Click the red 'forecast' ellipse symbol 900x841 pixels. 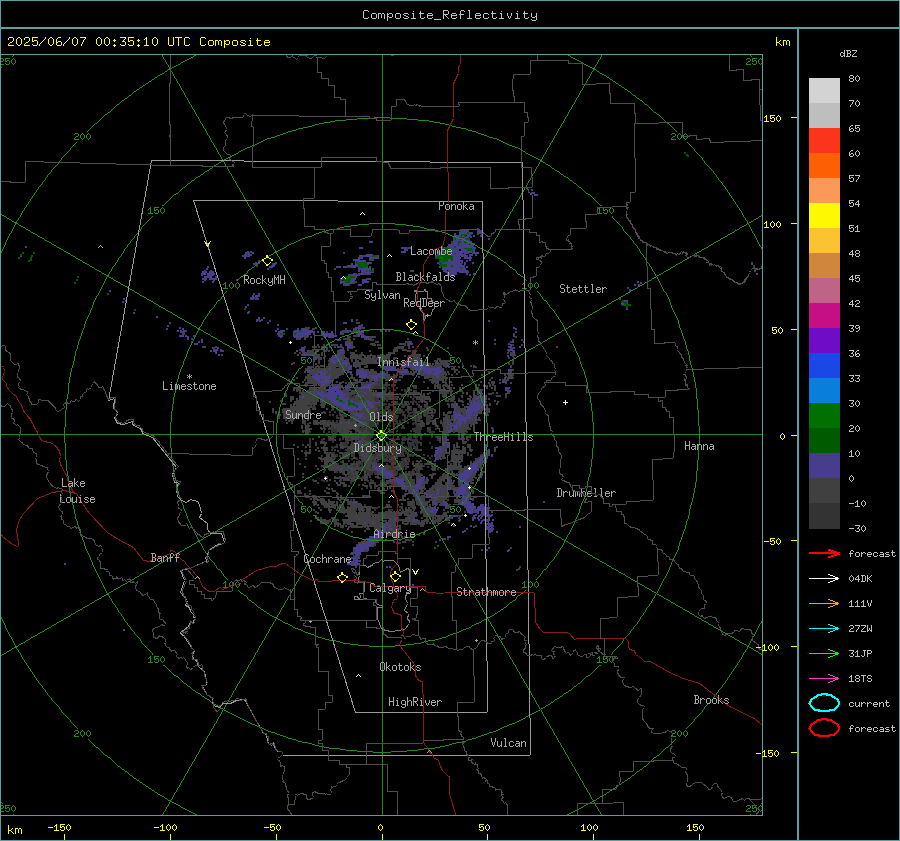[x=824, y=728]
